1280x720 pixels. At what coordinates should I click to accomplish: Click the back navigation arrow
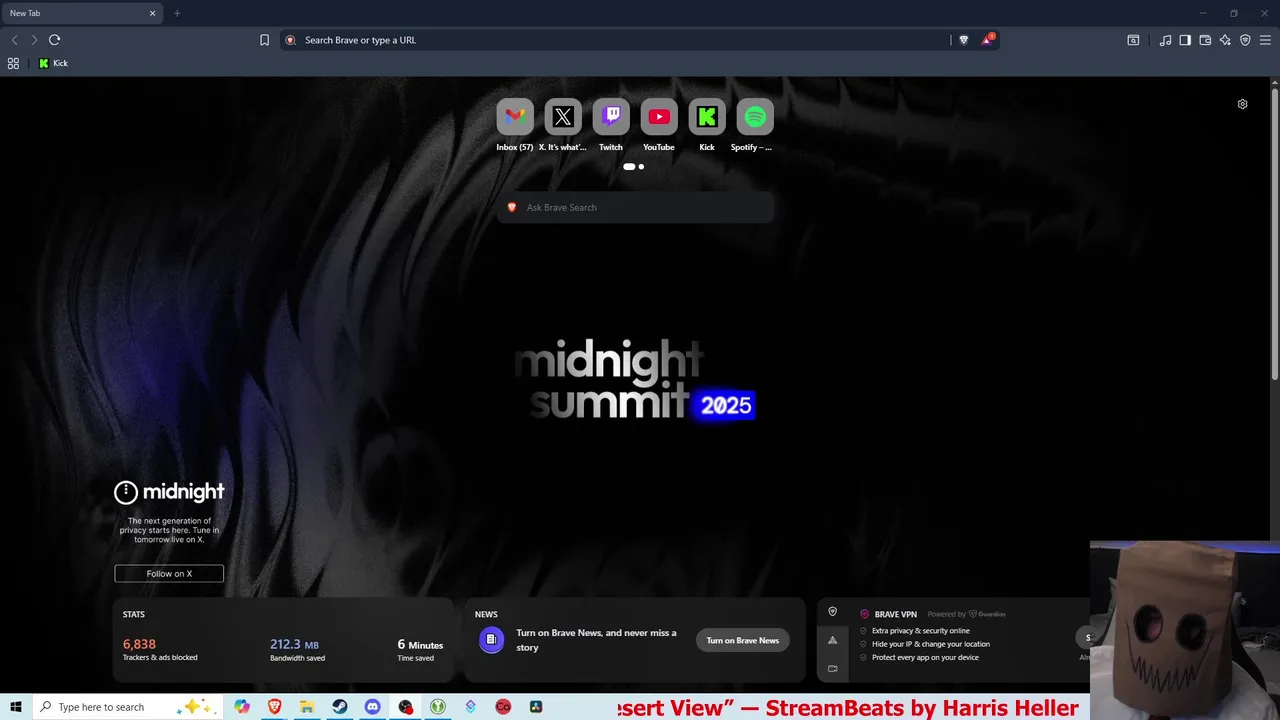14,40
